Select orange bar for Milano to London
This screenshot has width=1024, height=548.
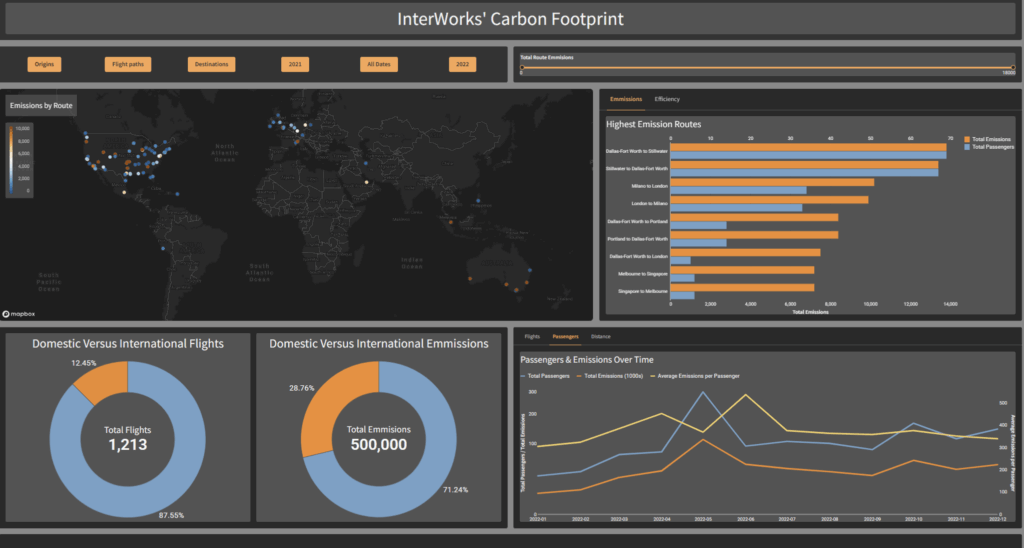772,182
